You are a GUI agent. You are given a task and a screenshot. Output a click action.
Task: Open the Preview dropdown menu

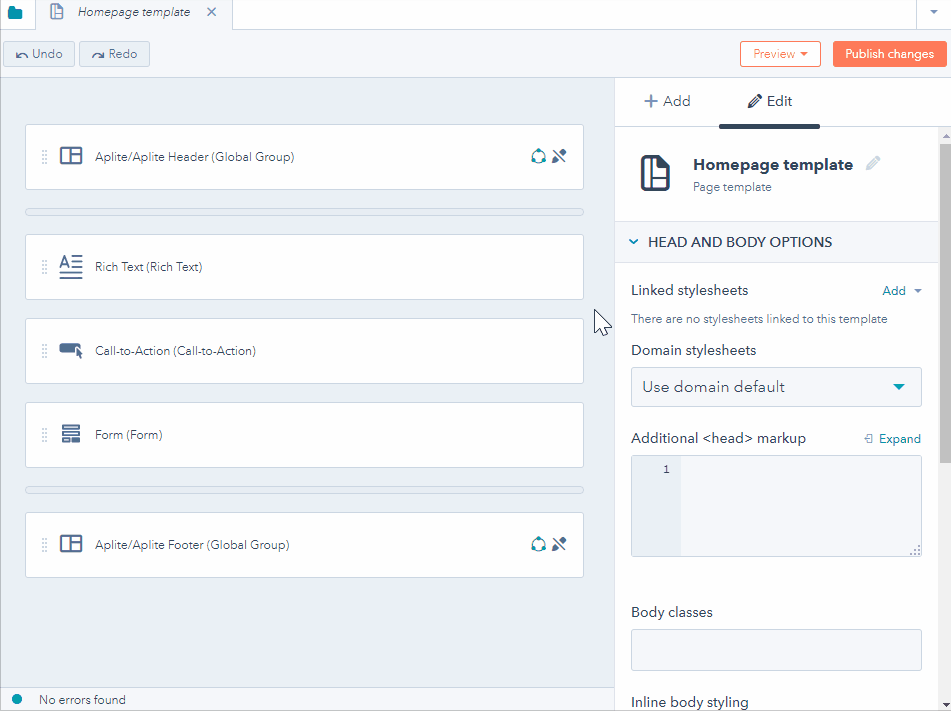point(780,54)
